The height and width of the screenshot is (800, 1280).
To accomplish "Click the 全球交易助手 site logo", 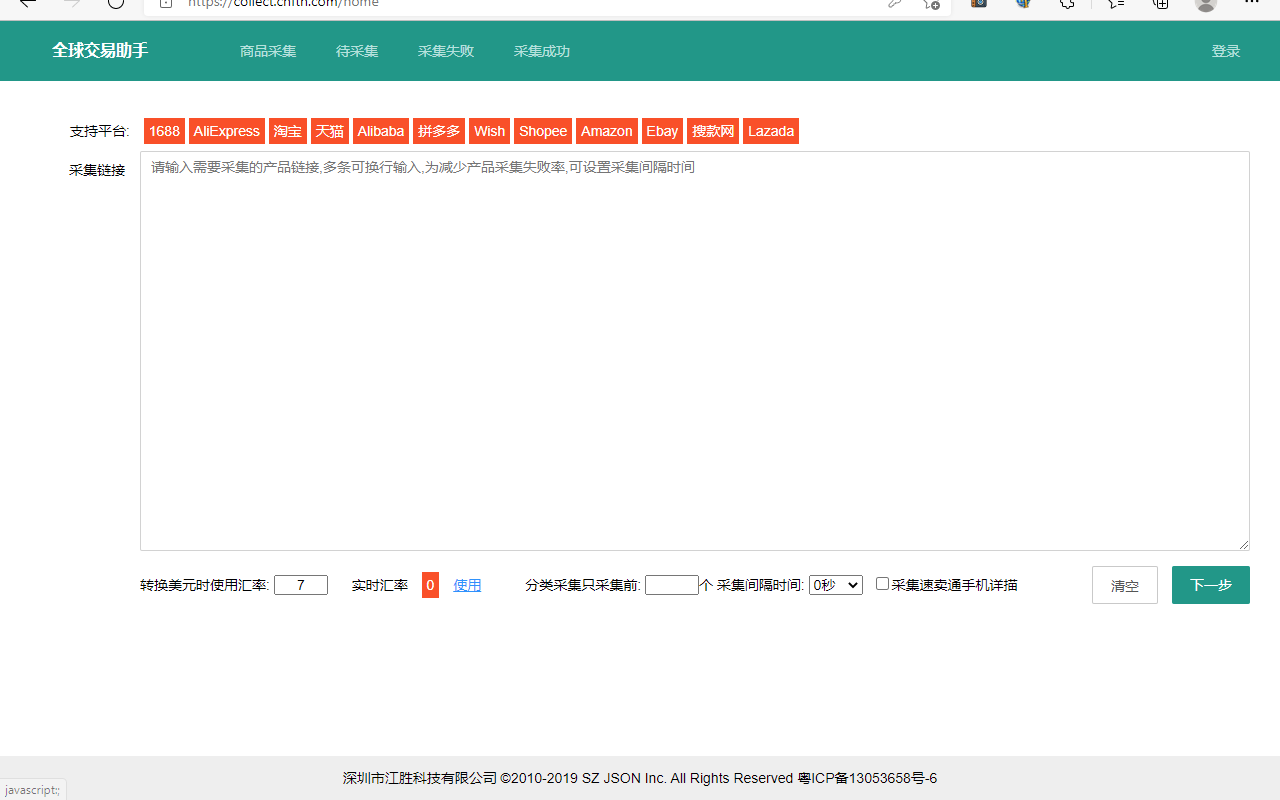I will 100,50.
